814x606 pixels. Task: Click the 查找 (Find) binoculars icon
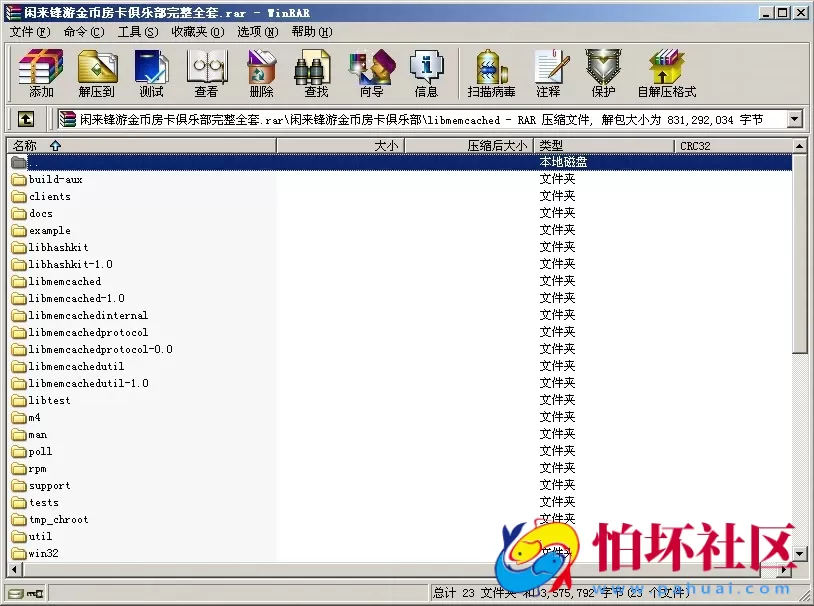(x=313, y=72)
